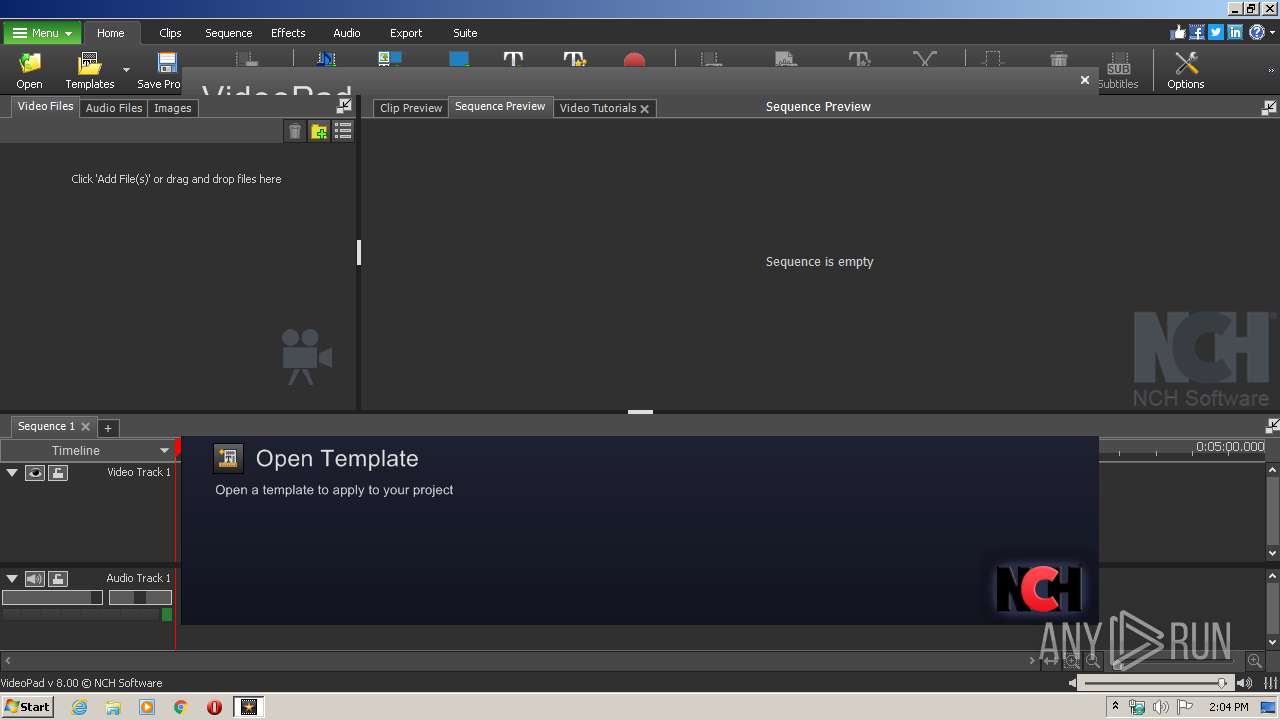Open the Export ribbon tab
1280x720 pixels.
click(406, 33)
